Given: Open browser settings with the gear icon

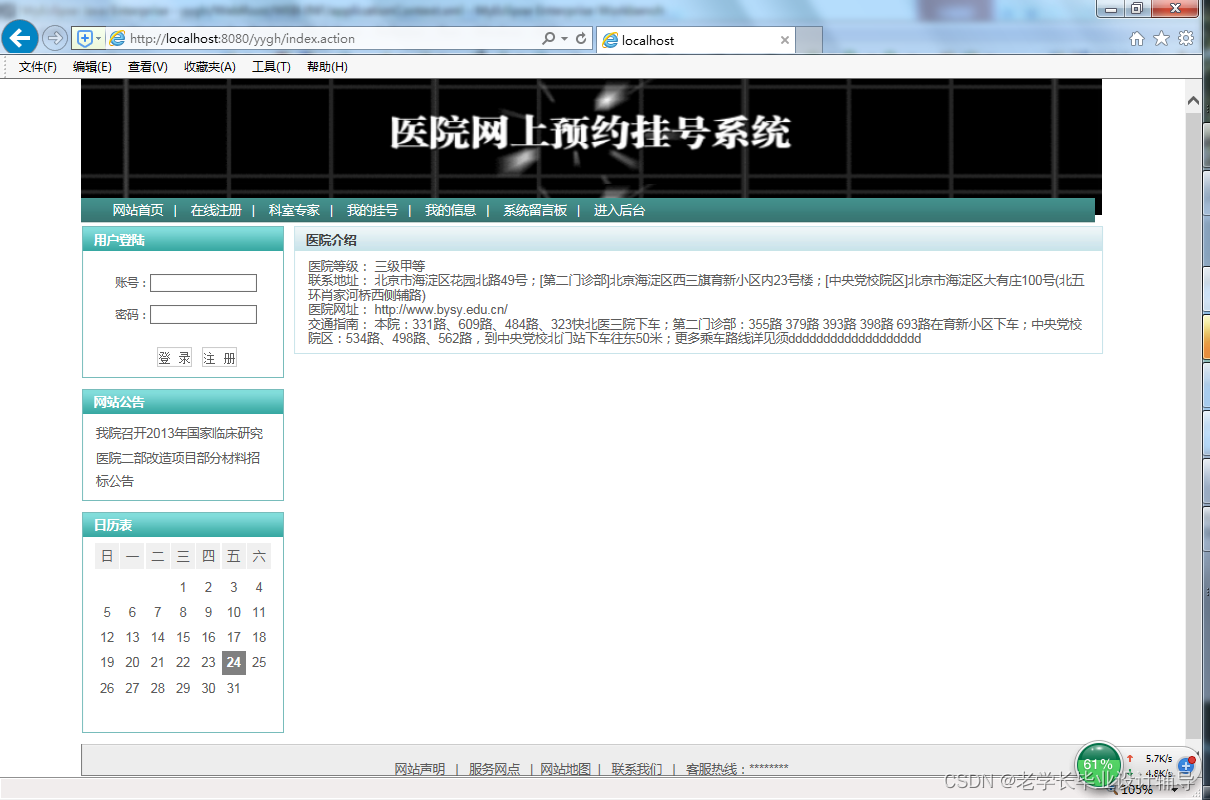Looking at the screenshot, I should tap(1186, 40).
